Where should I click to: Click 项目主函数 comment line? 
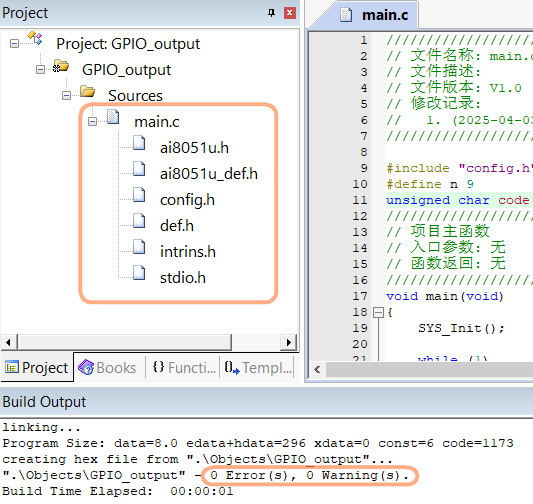[x=438, y=232]
